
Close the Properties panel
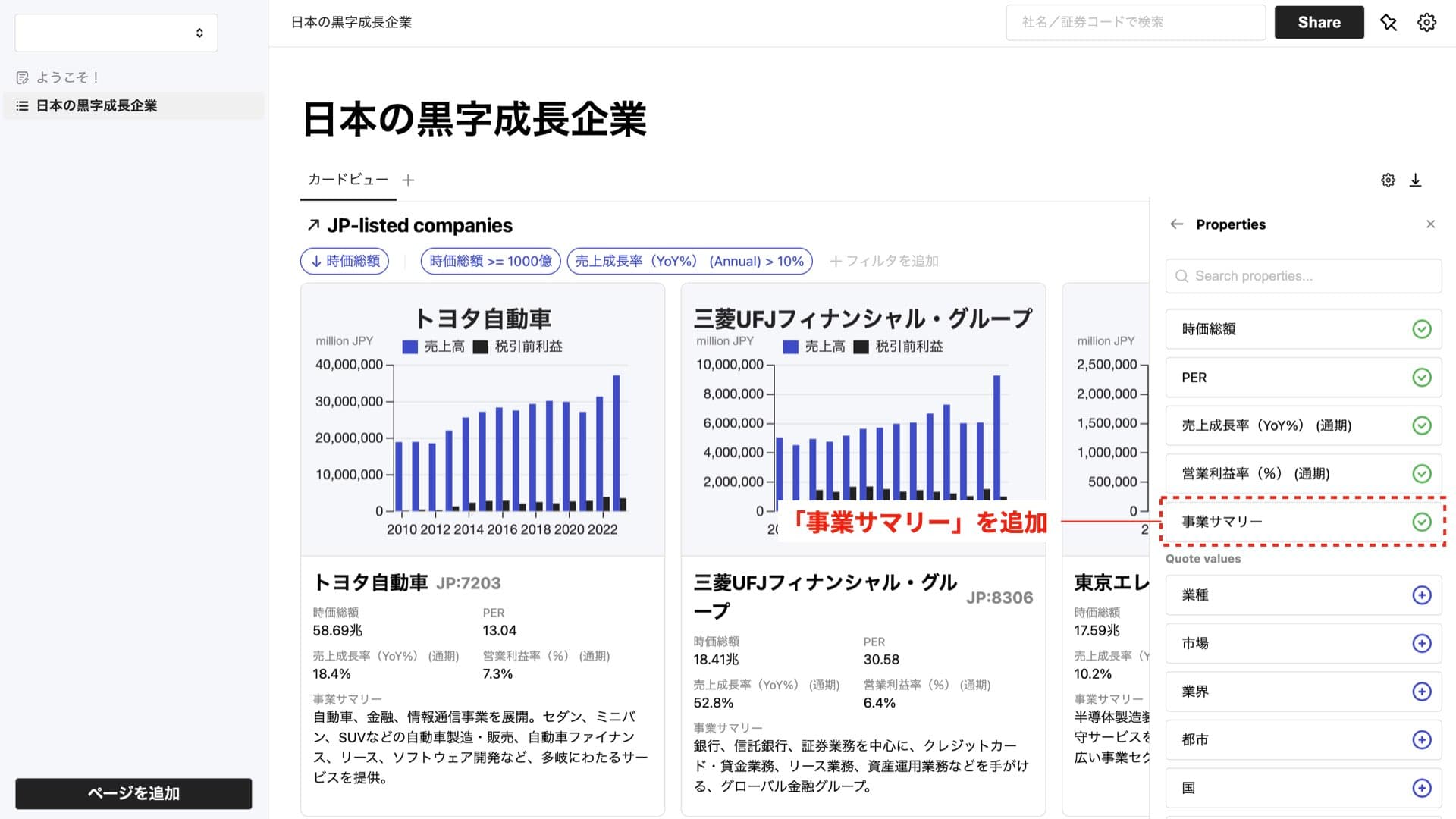[1430, 224]
